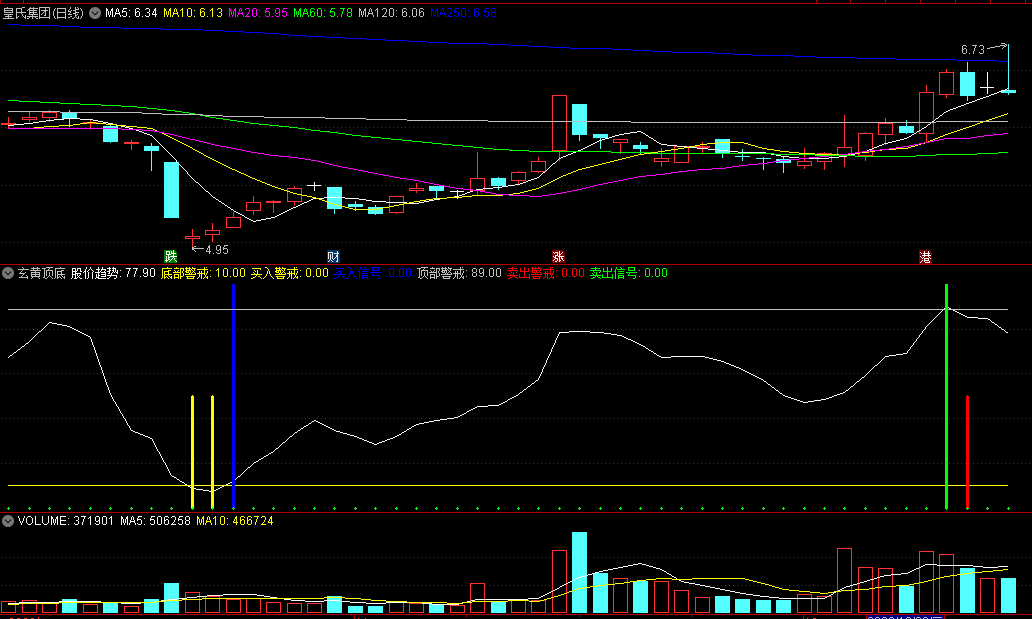Click the 皇氏集团(日线) chart title
This screenshot has height=619, width=1032.
[43, 13]
